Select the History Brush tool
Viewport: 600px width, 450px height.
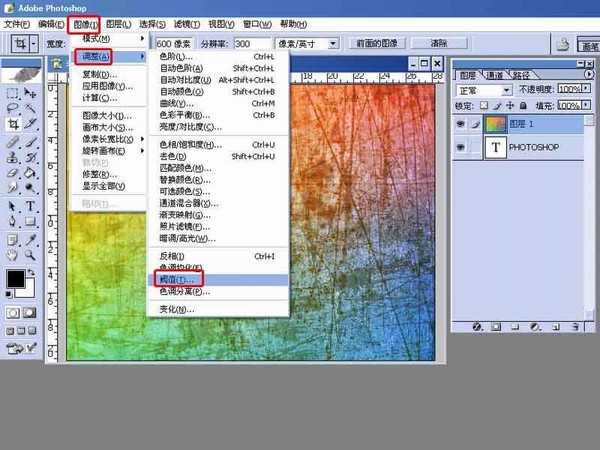30,157
